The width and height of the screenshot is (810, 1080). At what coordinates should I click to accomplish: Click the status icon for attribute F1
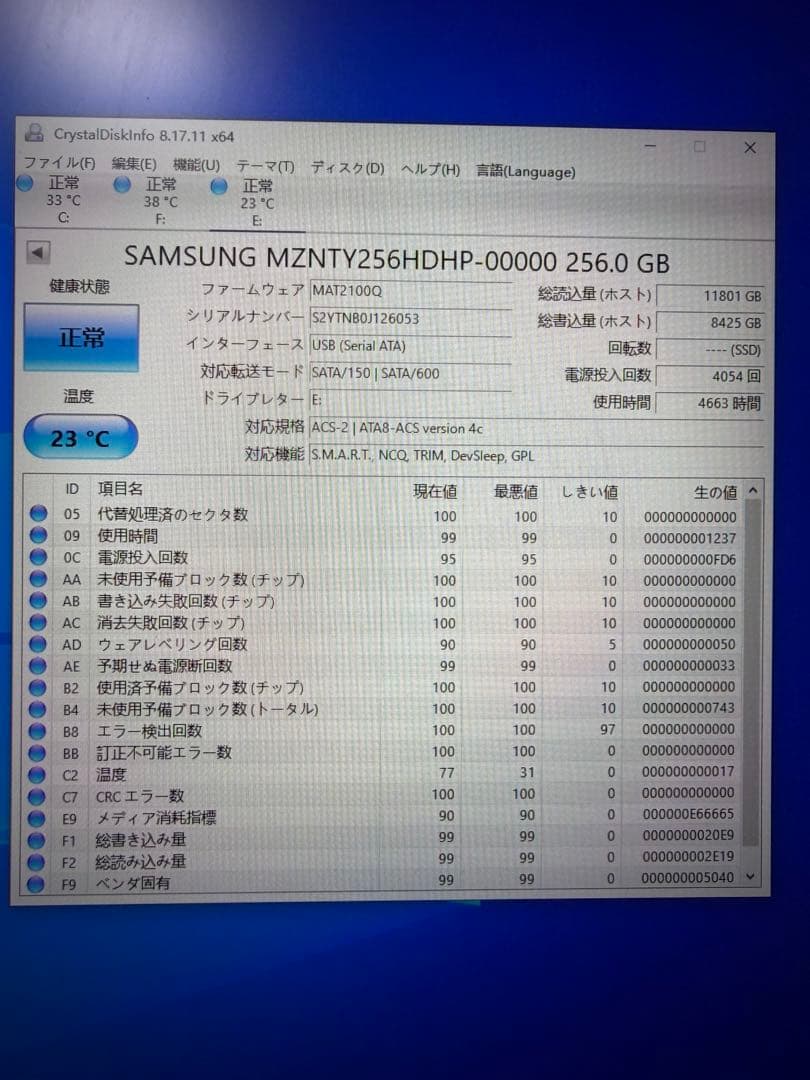tap(36, 840)
